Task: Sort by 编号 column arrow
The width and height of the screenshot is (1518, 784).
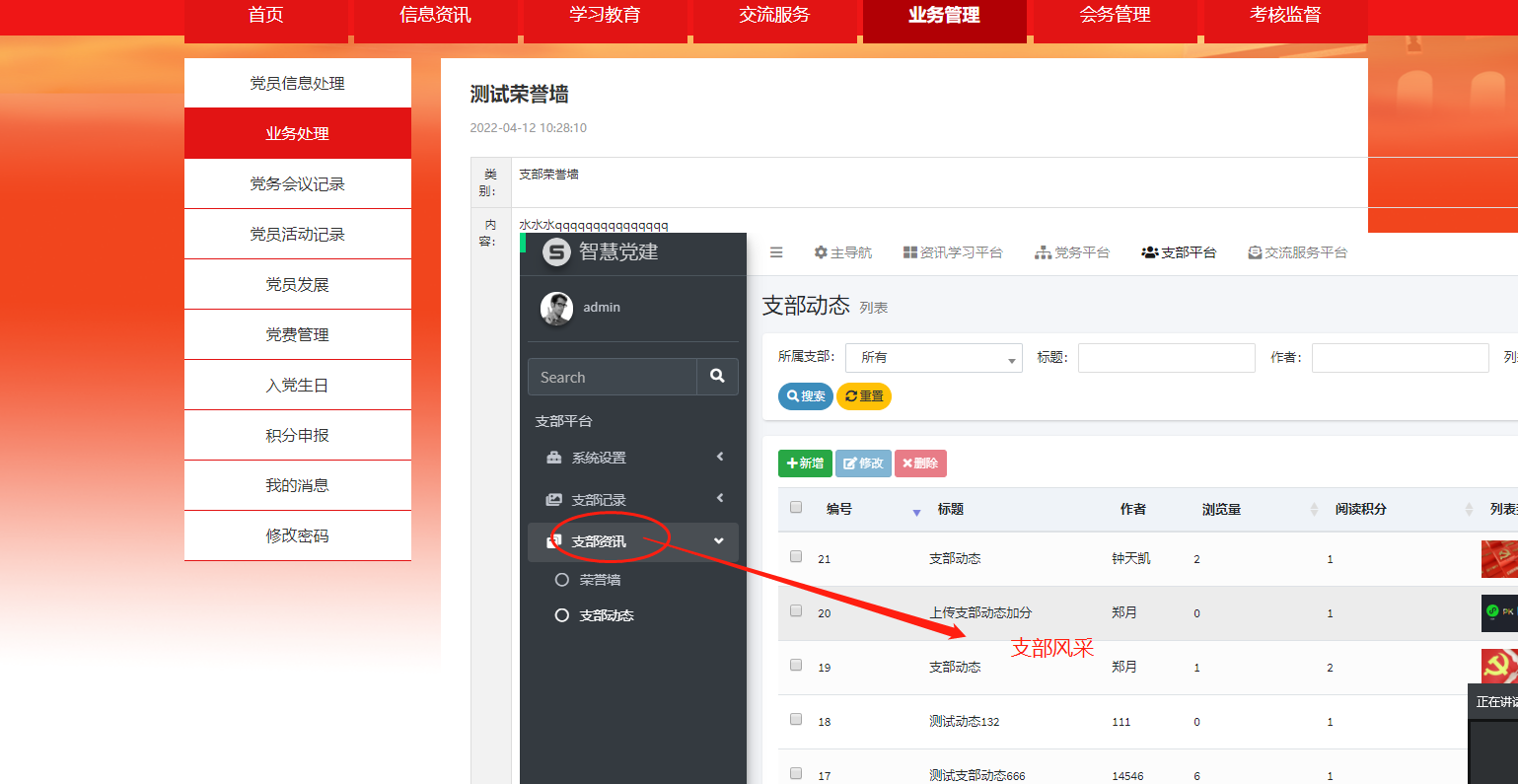Action: point(916,511)
